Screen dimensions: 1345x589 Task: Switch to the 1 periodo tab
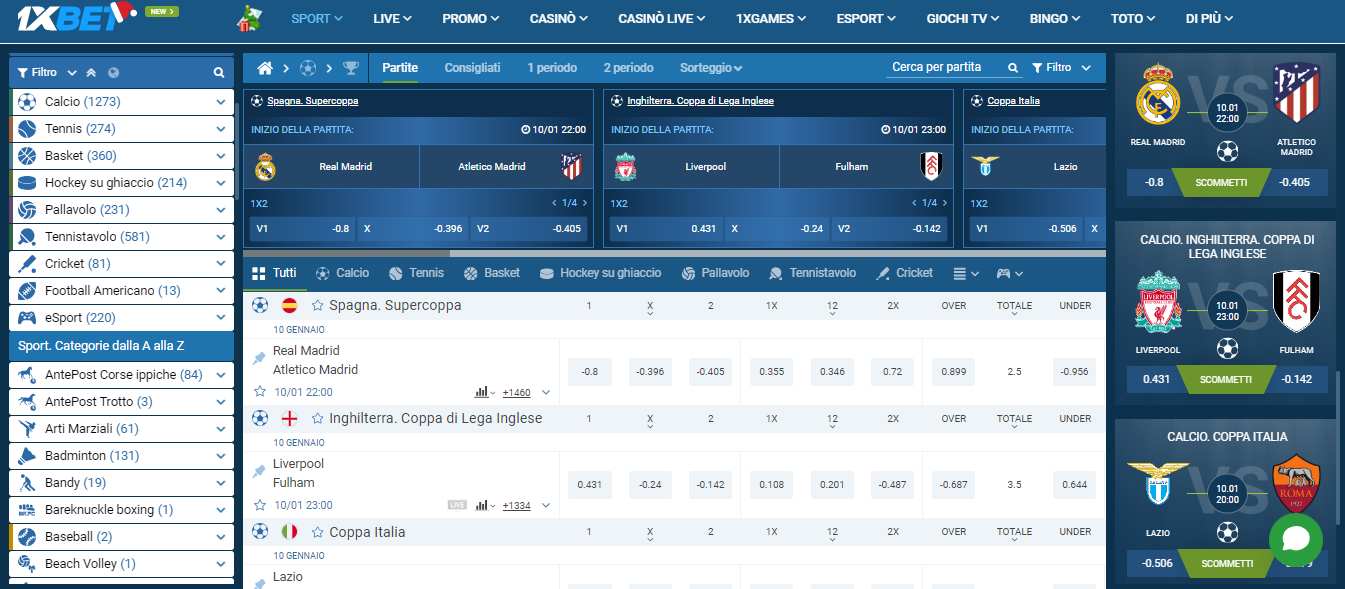552,68
